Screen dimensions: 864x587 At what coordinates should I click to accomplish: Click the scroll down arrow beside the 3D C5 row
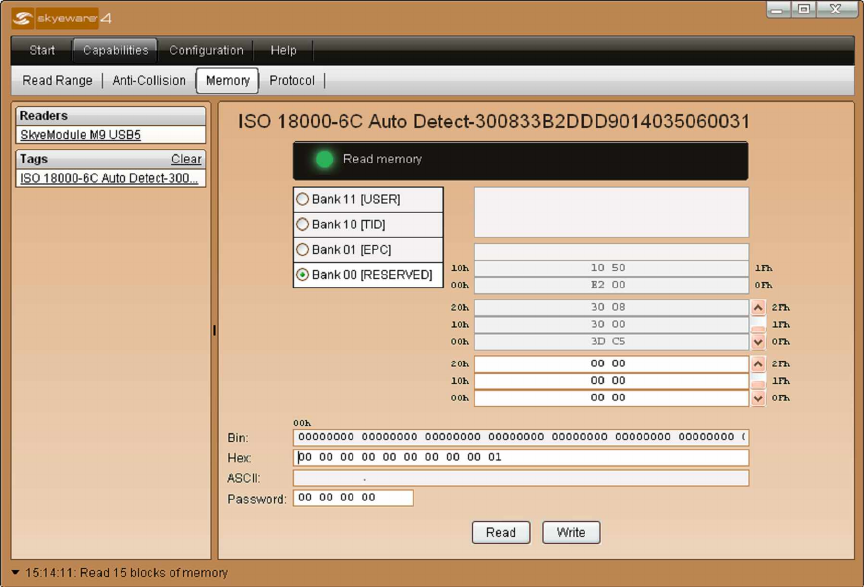click(758, 342)
